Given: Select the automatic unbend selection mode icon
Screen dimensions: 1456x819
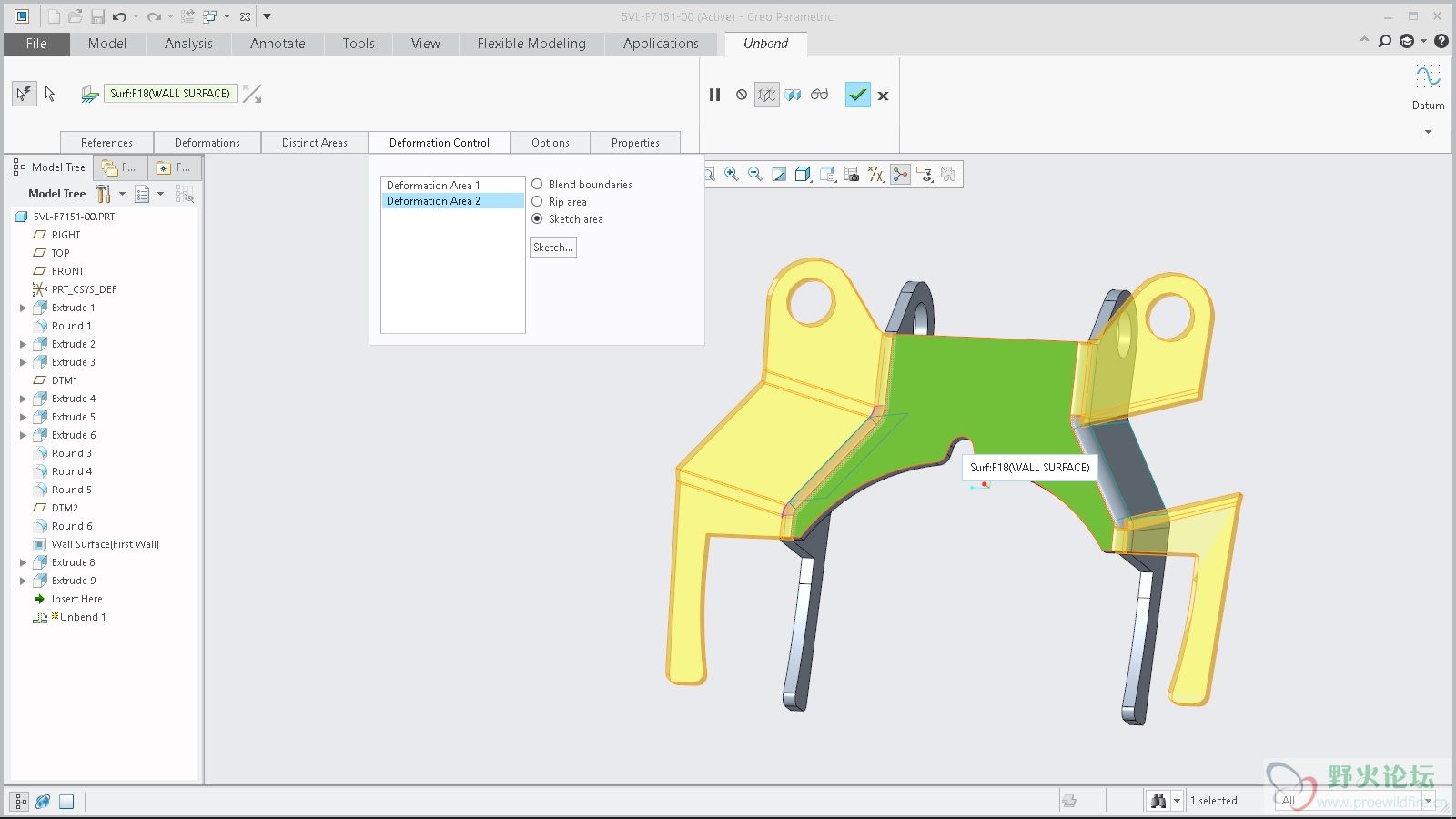Looking at the screenshot, I should 24,93.
